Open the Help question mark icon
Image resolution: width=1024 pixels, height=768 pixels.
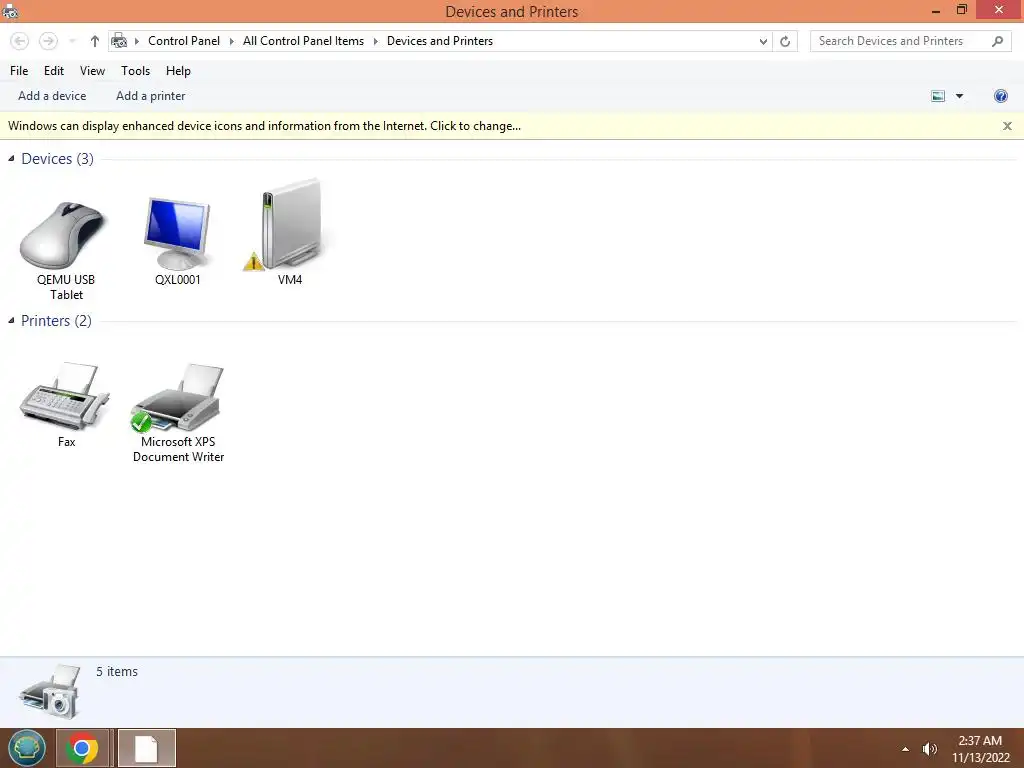[1000, 96]
